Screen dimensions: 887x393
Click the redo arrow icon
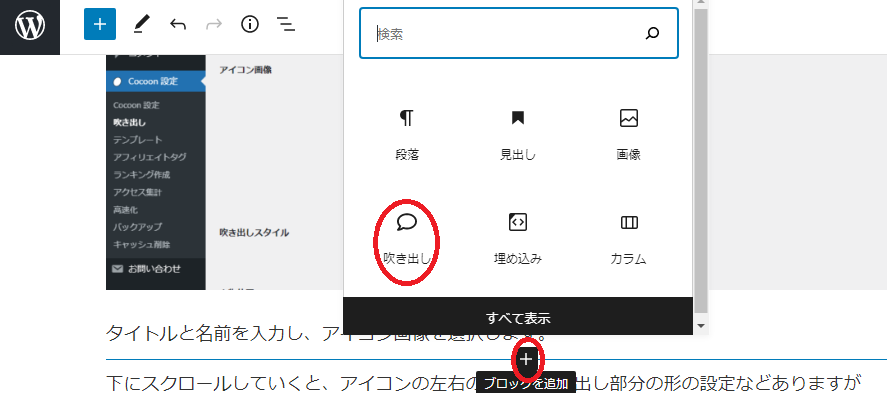coord(214,24)
